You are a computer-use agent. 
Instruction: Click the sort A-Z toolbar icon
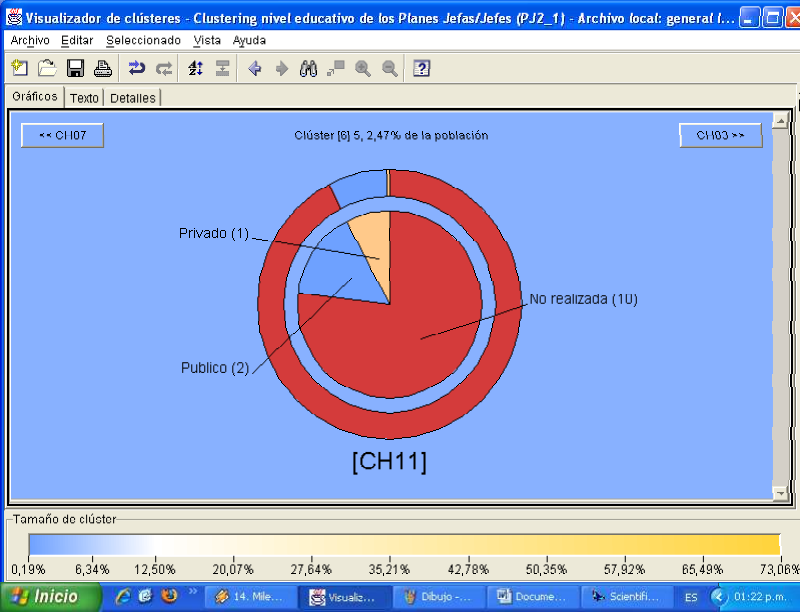coord(196,68)
